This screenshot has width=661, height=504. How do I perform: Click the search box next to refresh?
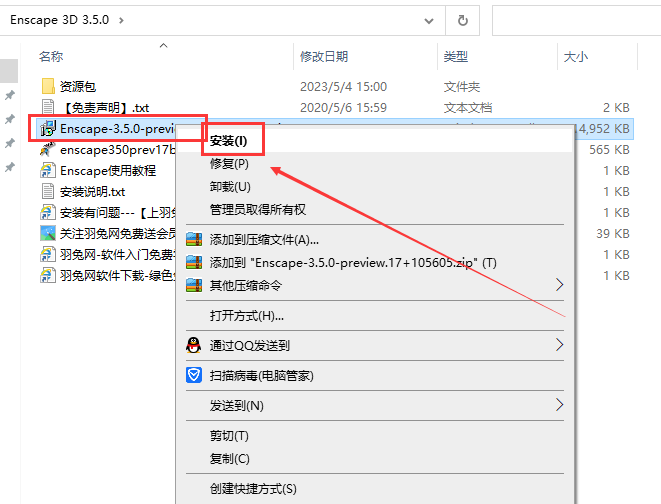[x=576, y=20]
